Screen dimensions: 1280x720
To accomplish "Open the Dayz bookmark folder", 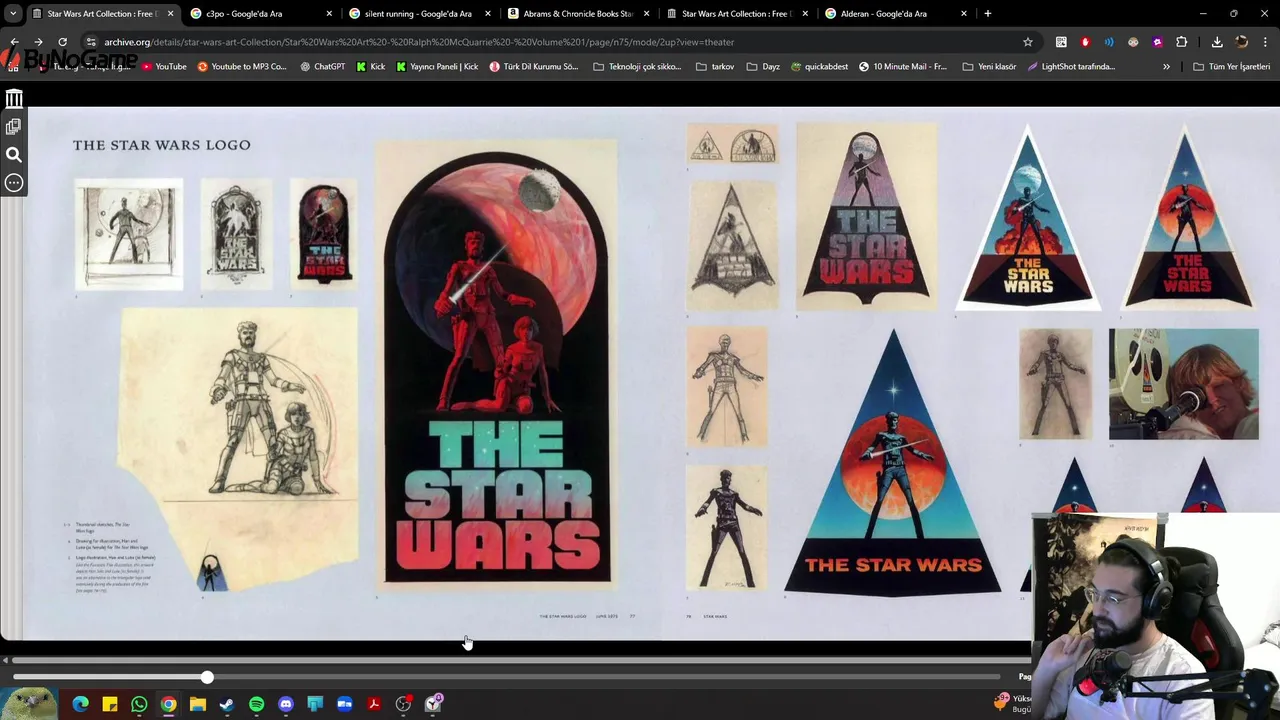I will [x=763, y=67].
